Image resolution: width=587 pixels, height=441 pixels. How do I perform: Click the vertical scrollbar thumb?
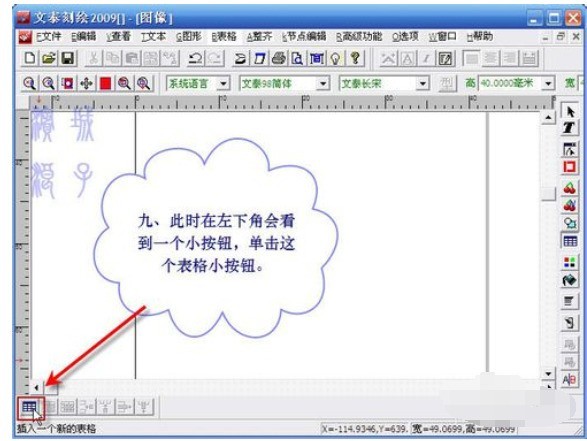click(548, 194)
